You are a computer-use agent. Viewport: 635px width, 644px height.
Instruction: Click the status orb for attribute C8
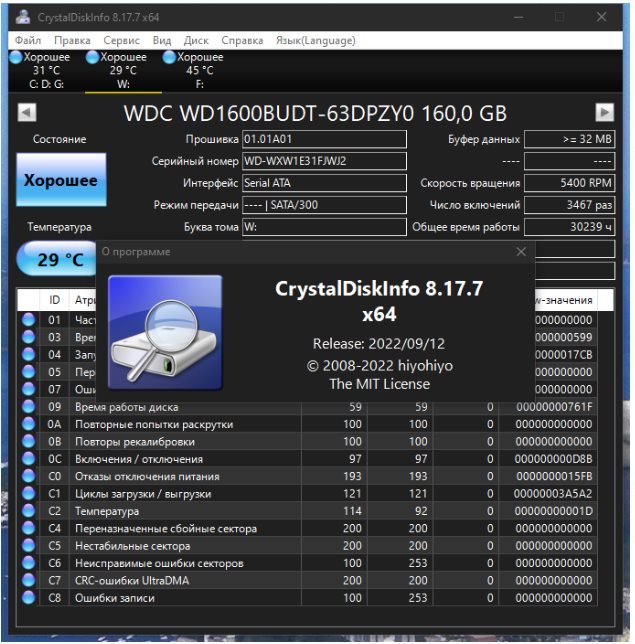(28, 598)
